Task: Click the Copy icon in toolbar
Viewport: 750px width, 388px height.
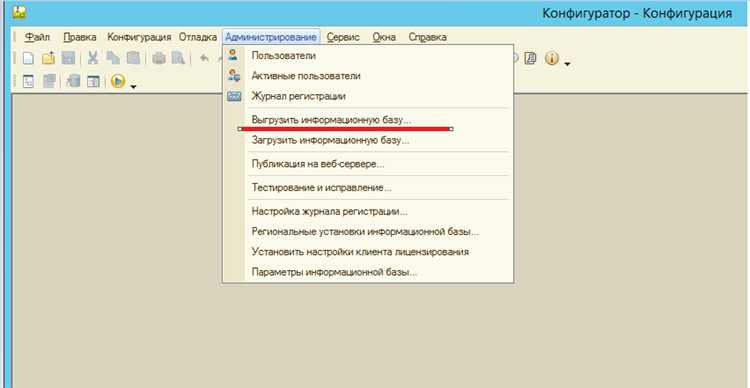Action: click(113, 58)
